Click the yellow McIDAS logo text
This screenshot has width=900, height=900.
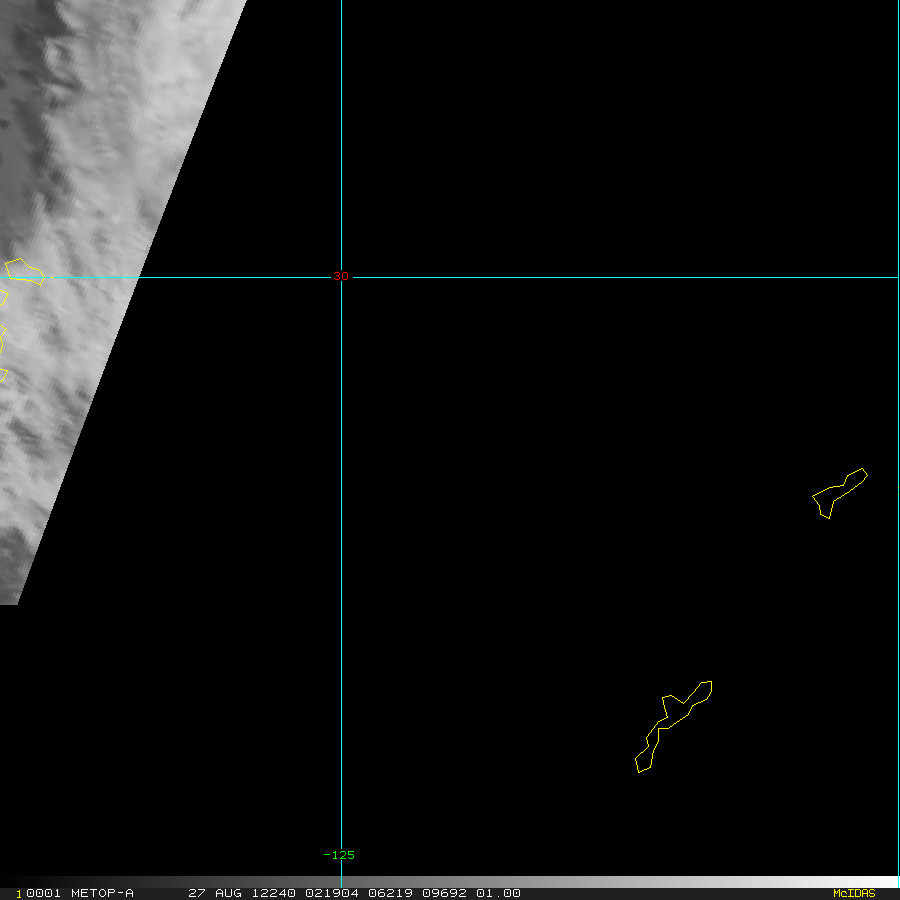(x=853, y=893)
